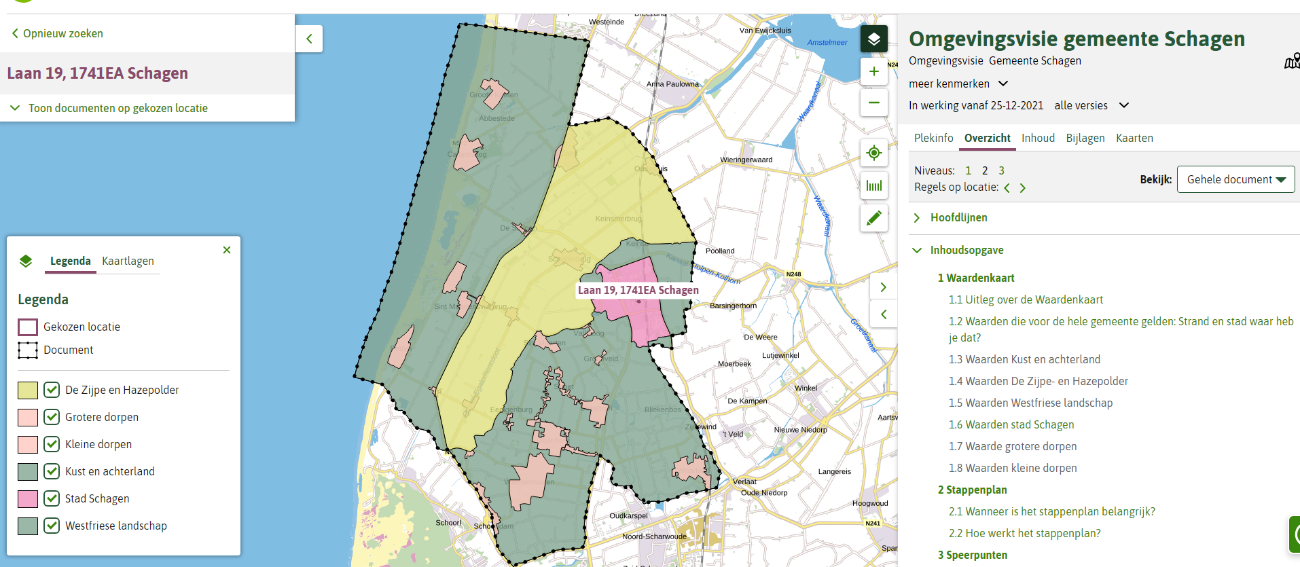Viewport: 1300px width, 567px height.
Task: Open the green help button at screen edge
Action: pos(1293,535)
